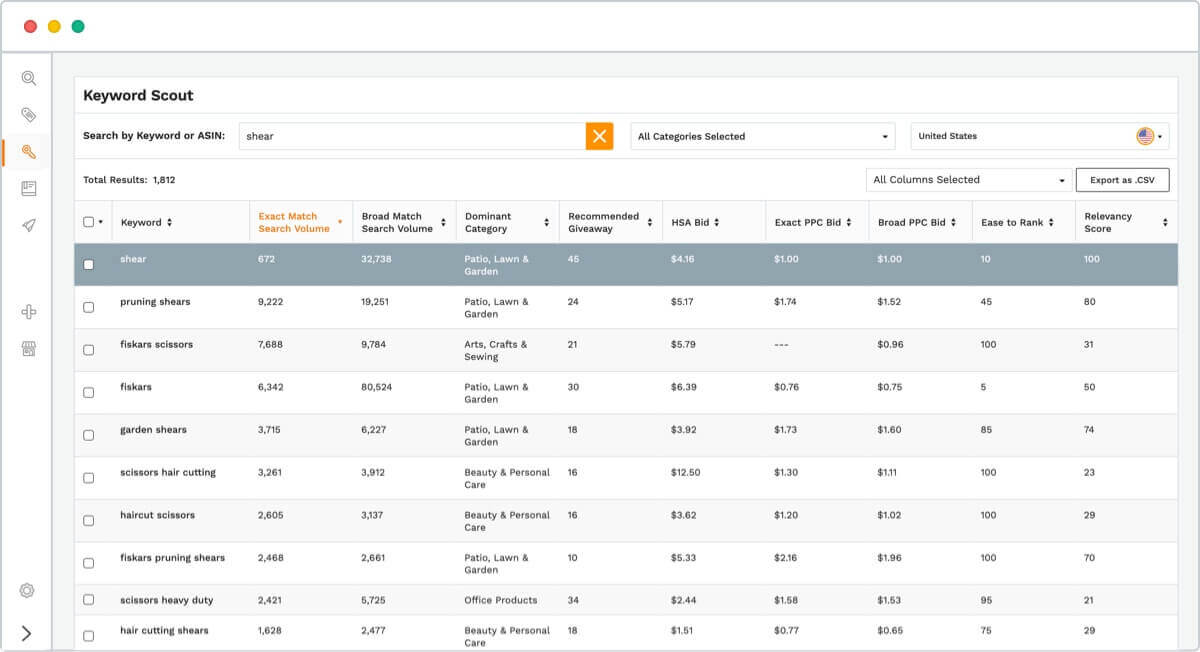The image size is (1200, 652).
Task: Tick the scissors heavy duty checkbox
Action: click(89, 600)
